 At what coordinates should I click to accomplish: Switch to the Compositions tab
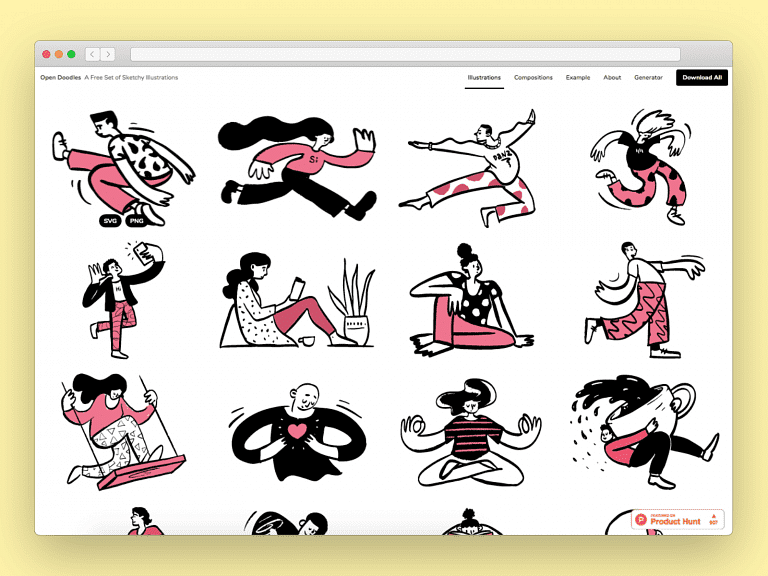coord(533,77)
